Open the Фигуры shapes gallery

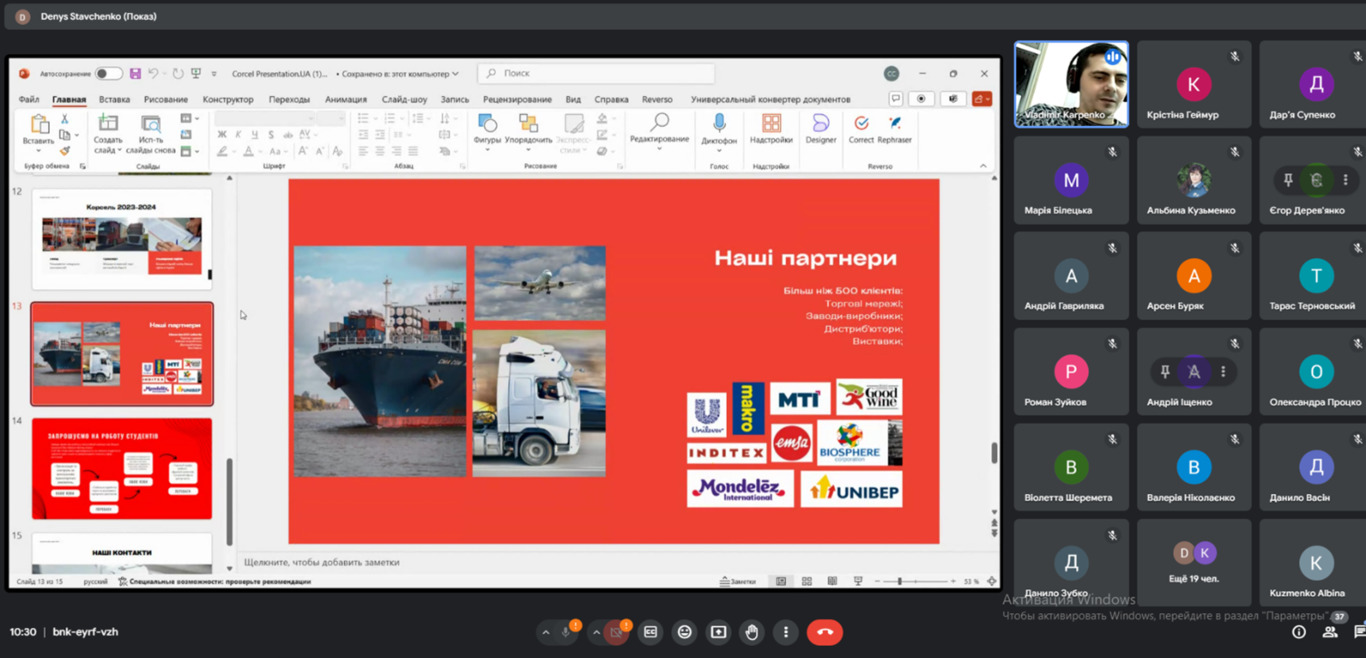487,123
